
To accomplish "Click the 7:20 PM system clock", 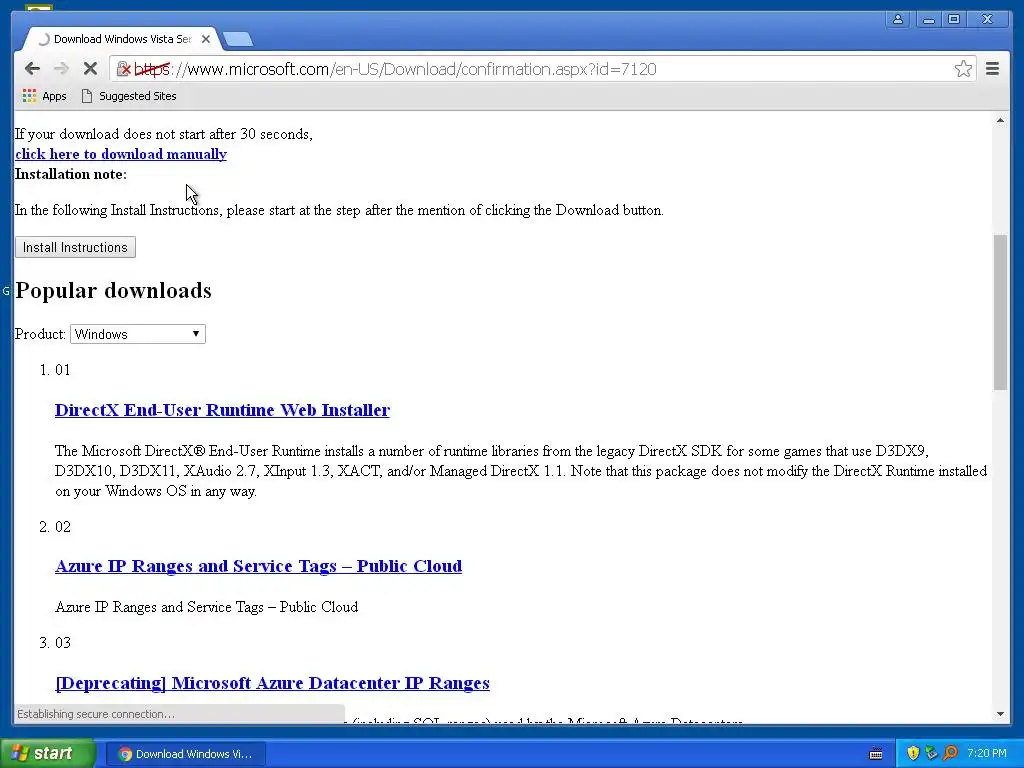I will click(987, 754).
